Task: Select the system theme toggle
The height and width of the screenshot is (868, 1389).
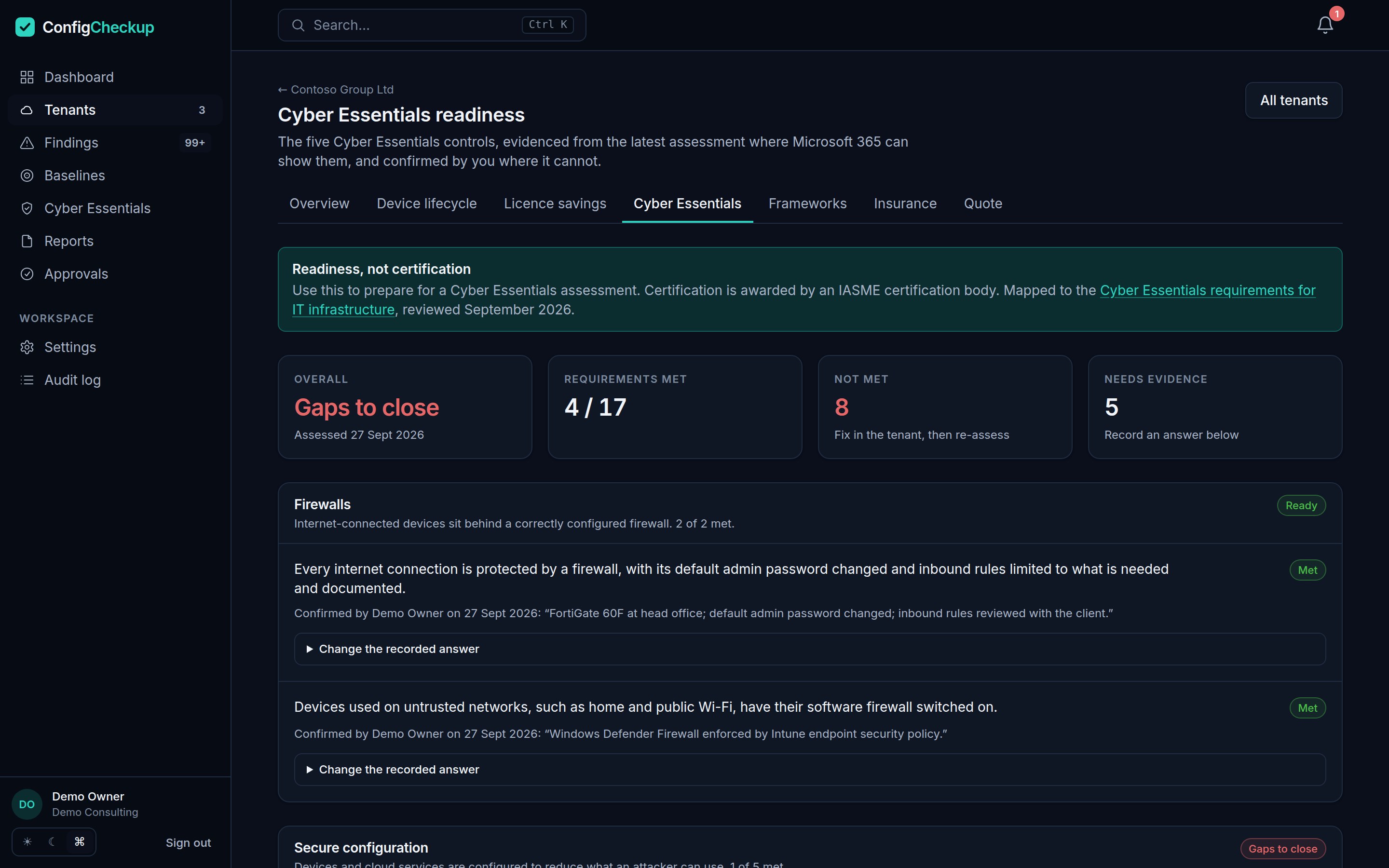Action: point(80,841)
